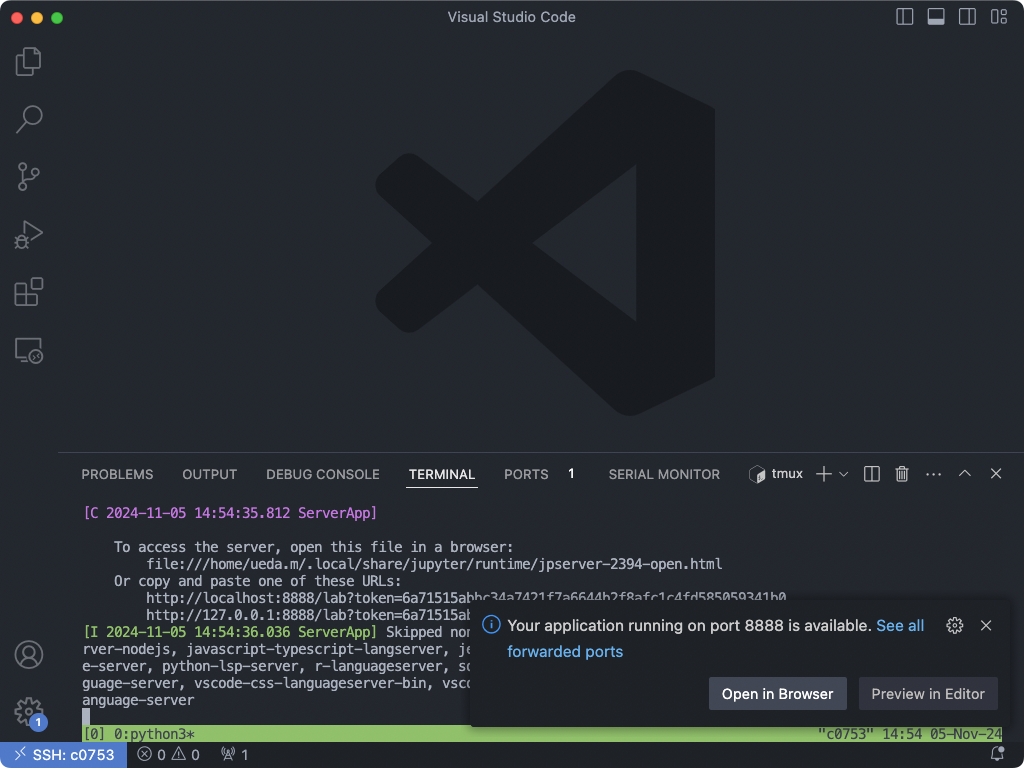The width and height of the screenshot is (1024, 768).
Task: Toggle the secondary side bar layout button
Action: 967,17
